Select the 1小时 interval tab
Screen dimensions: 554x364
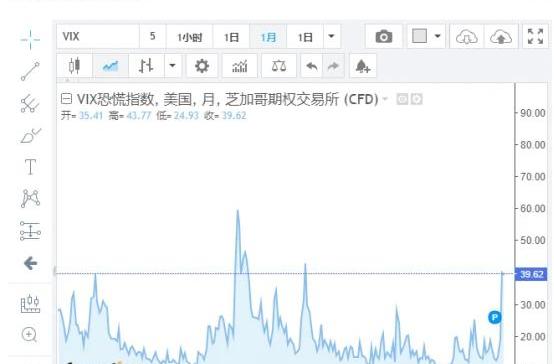(x=189, y=36)
